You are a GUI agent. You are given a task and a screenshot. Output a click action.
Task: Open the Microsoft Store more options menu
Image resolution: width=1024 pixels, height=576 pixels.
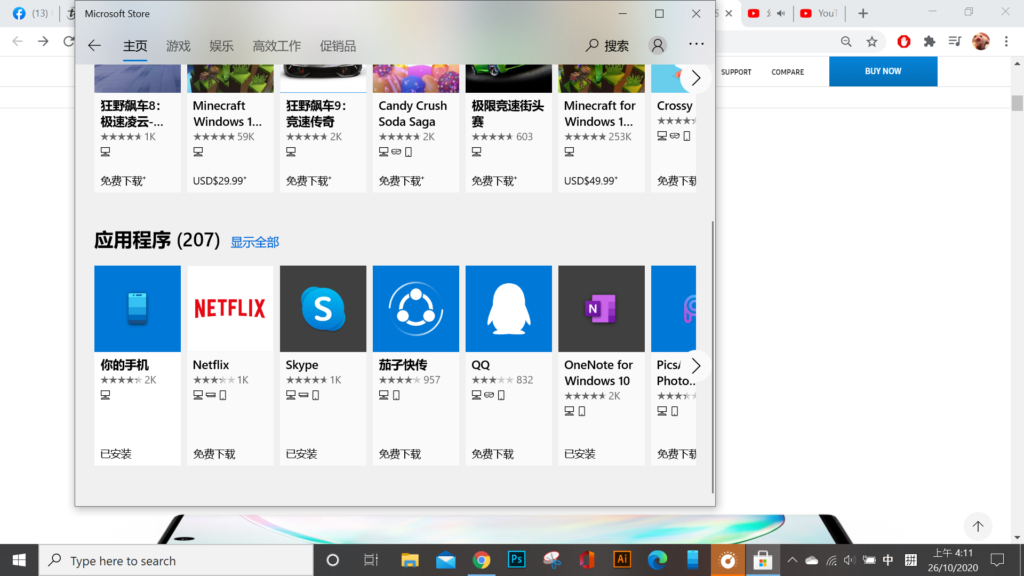(x=696, y=44)
